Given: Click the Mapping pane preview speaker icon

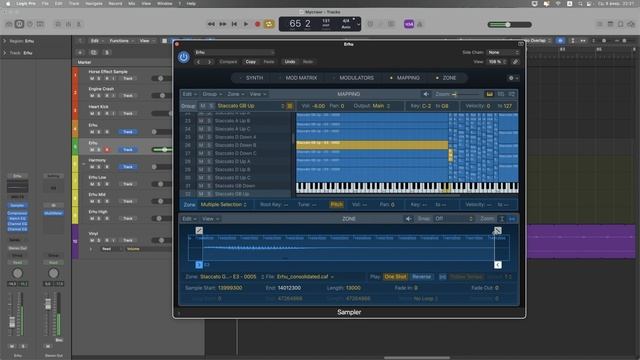Looking at the screenshot, I should click(426, 94).
